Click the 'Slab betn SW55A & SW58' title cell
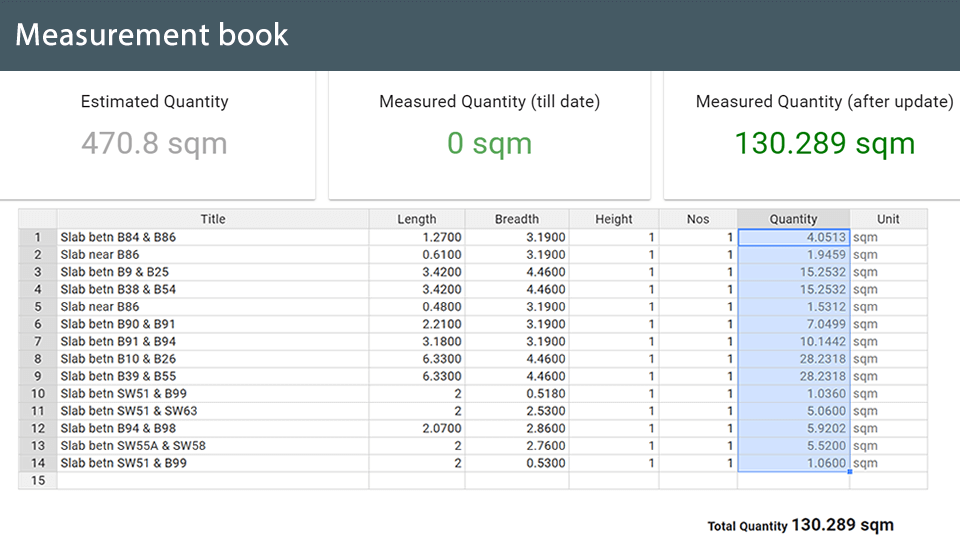 [x=213, y=446]
